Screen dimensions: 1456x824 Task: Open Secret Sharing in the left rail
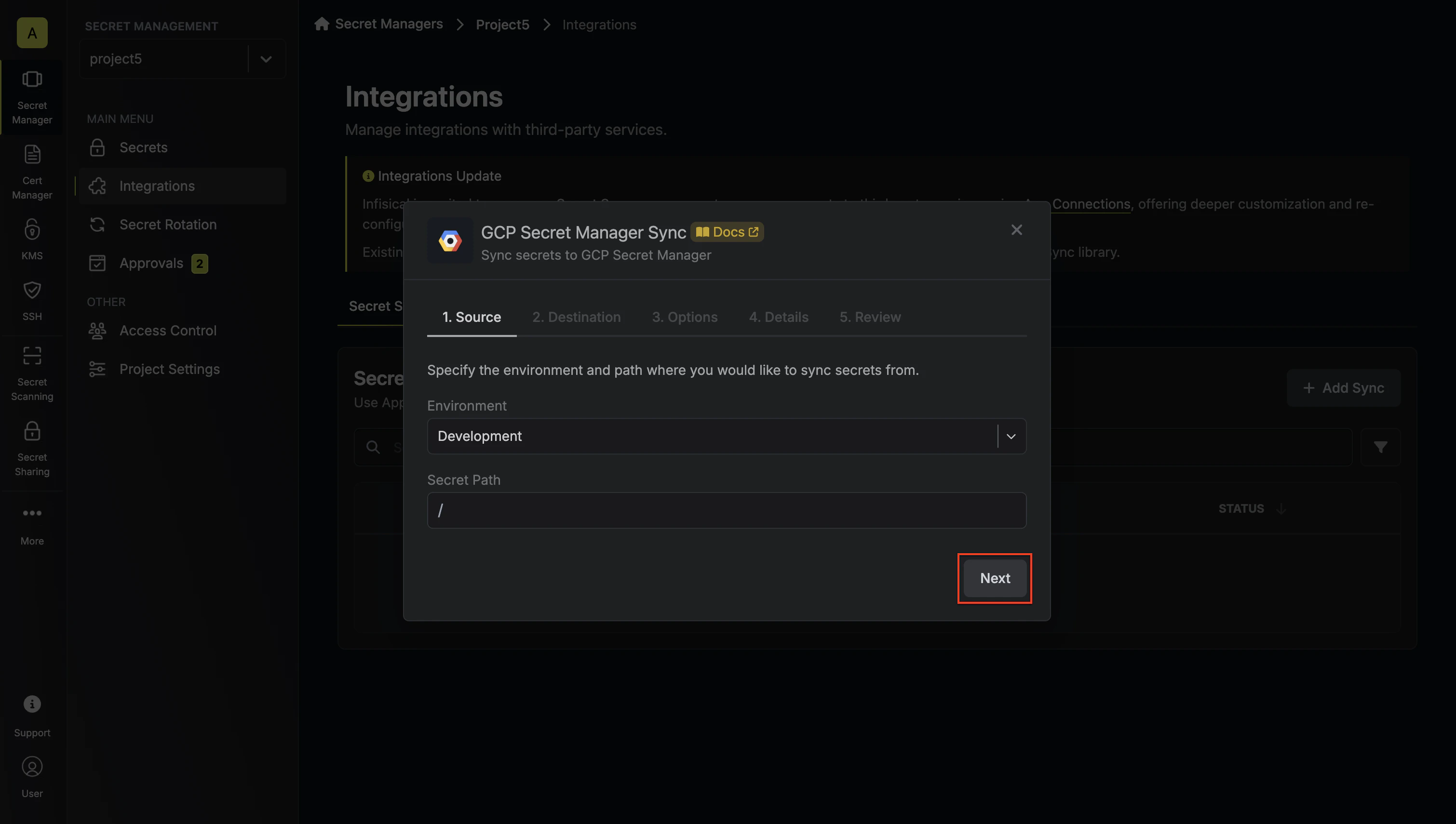tap(32, 449)
